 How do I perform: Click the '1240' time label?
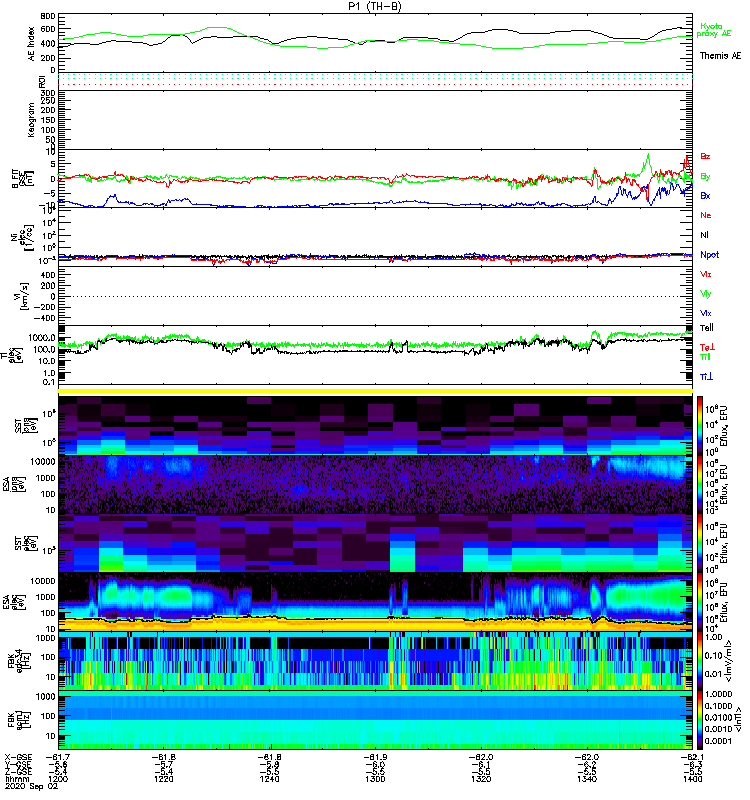(269, 779)
